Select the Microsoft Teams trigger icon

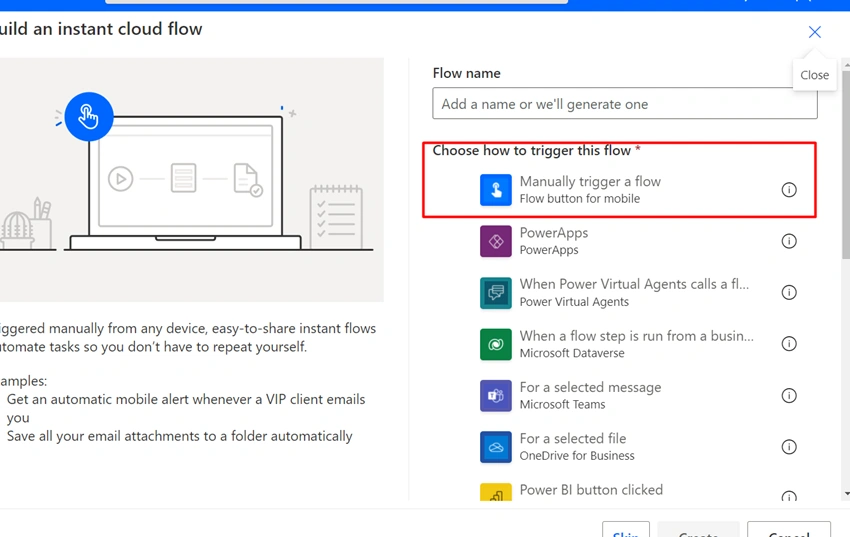pyautogui.click(x=495, y=396)
